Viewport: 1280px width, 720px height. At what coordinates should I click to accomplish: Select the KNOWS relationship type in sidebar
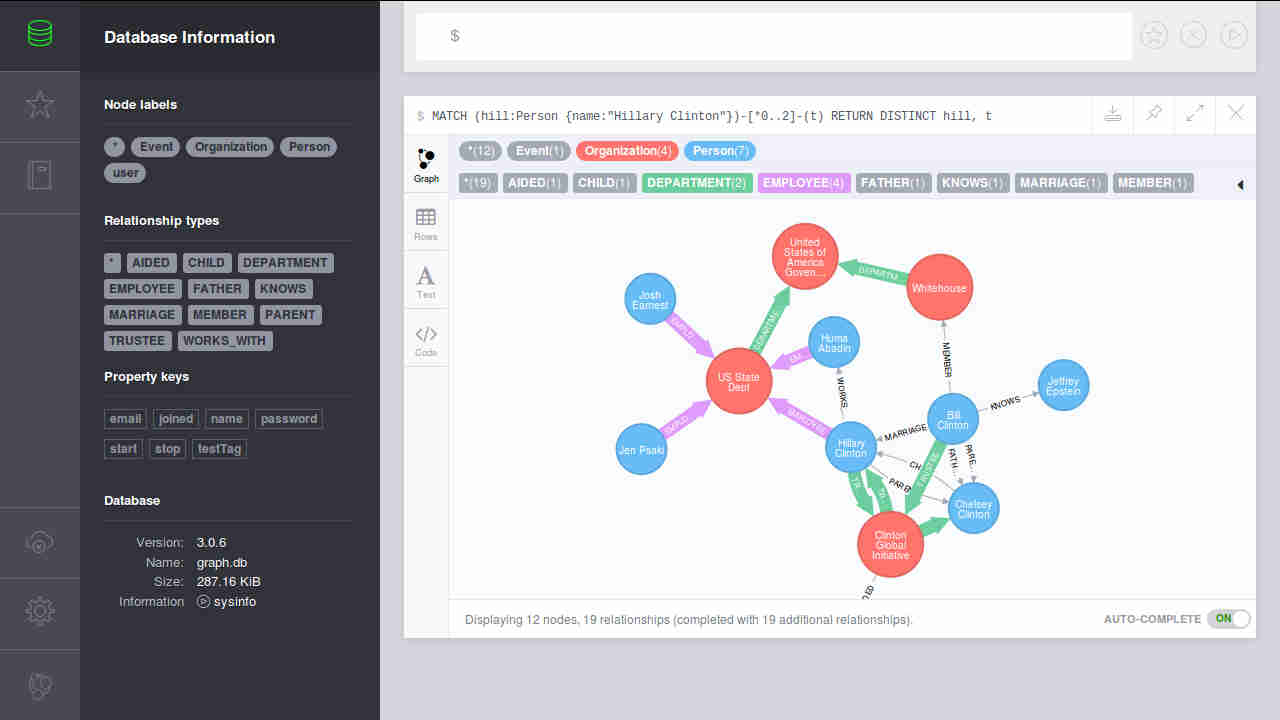(x=283, y=289)
